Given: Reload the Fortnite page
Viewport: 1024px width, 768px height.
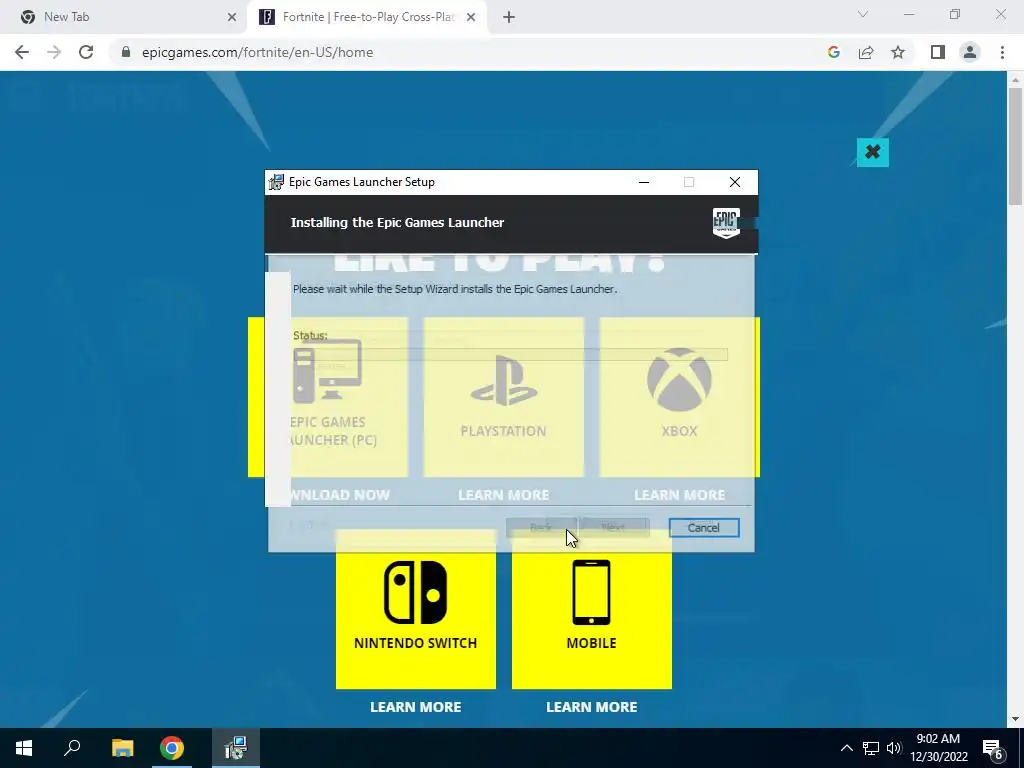Looking at the screenshot, I should click(x=86, y=52).
